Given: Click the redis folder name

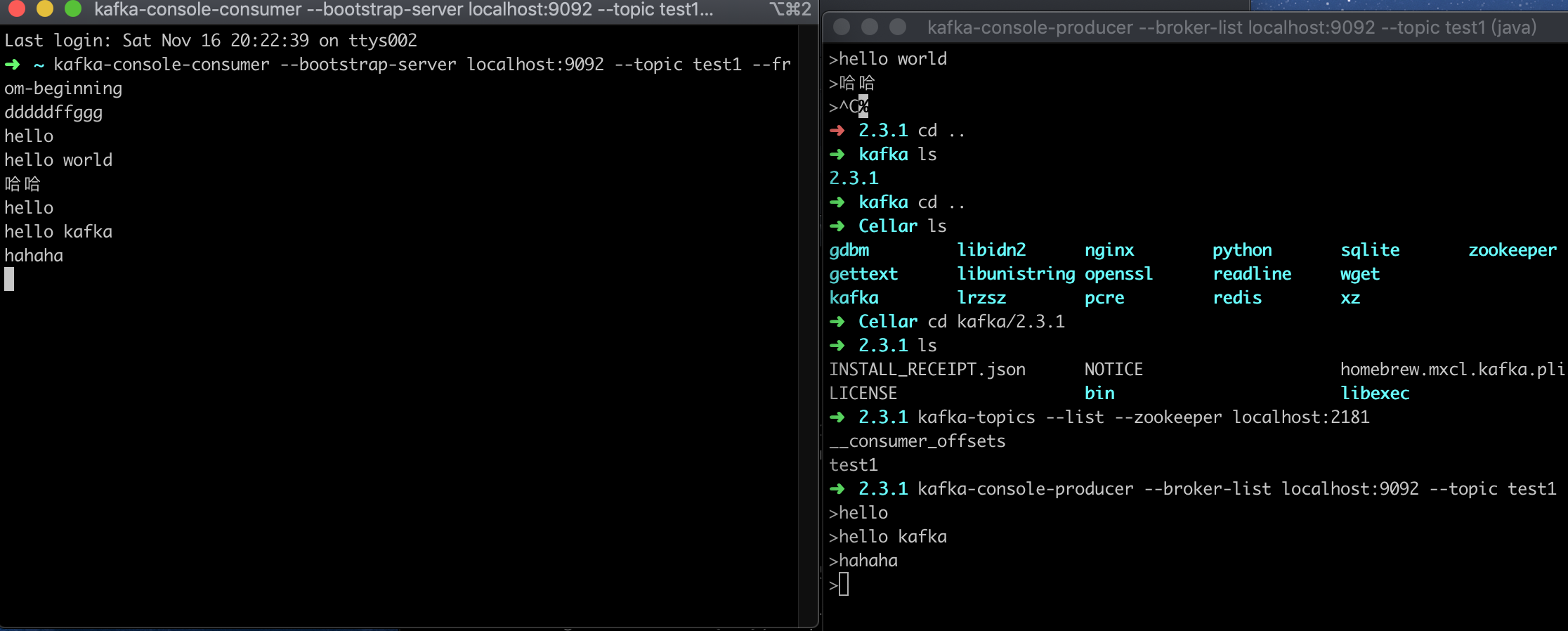Looking at the screenshot, I should [1237, 298].
